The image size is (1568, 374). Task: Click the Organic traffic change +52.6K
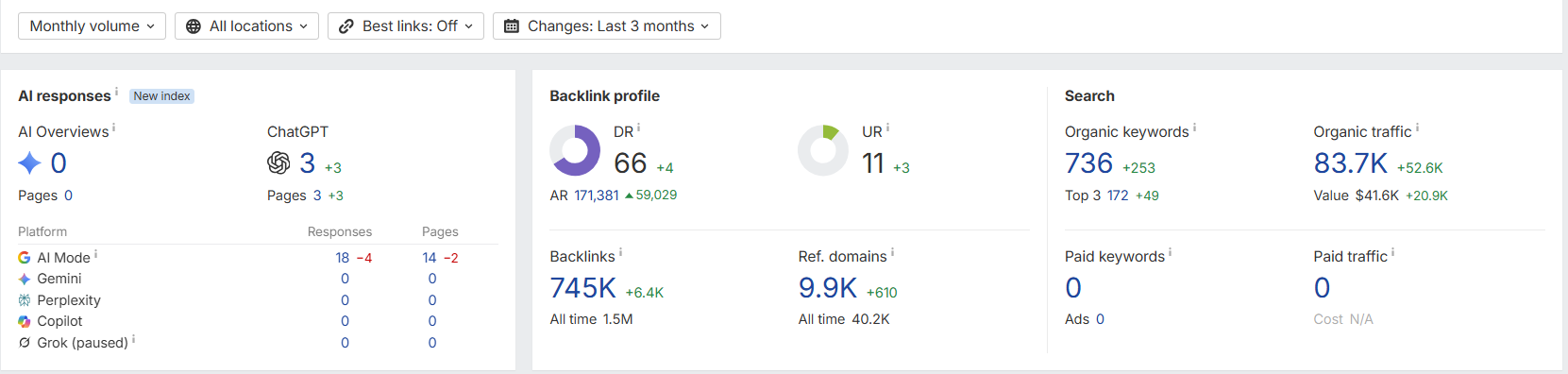click(1420, 168)
